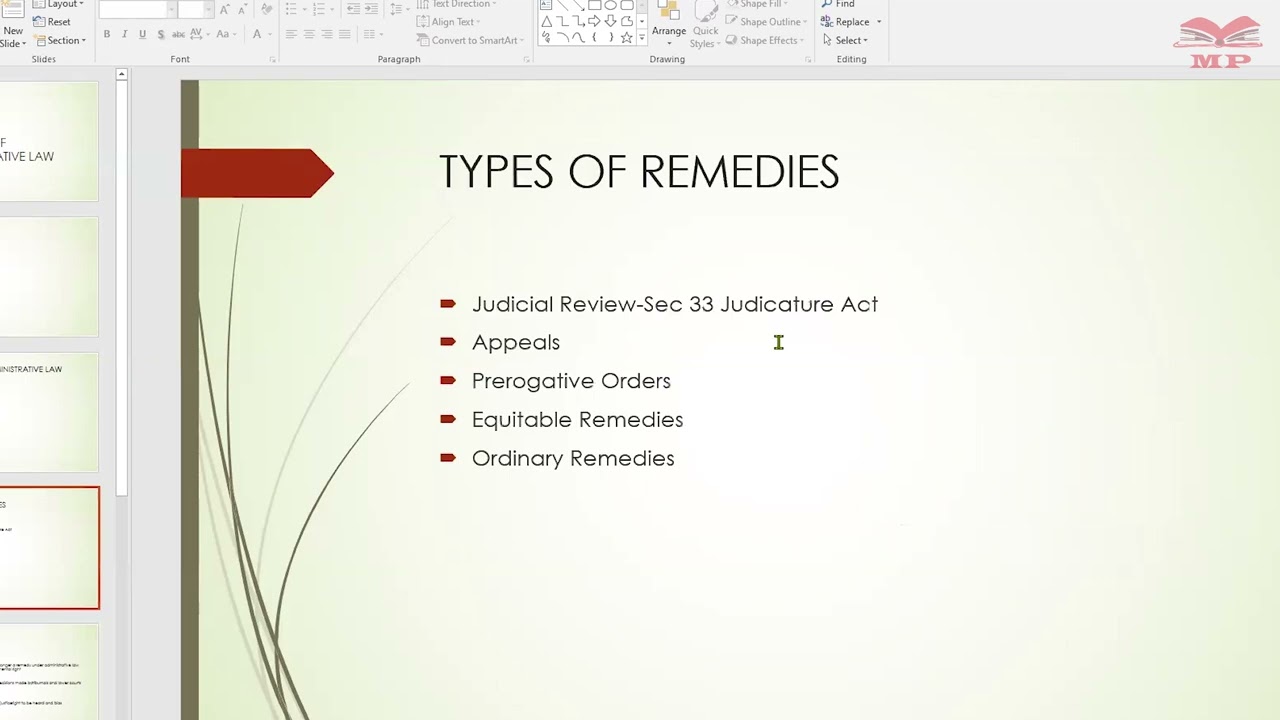Clear all text formatting

(x=266, y=9)
